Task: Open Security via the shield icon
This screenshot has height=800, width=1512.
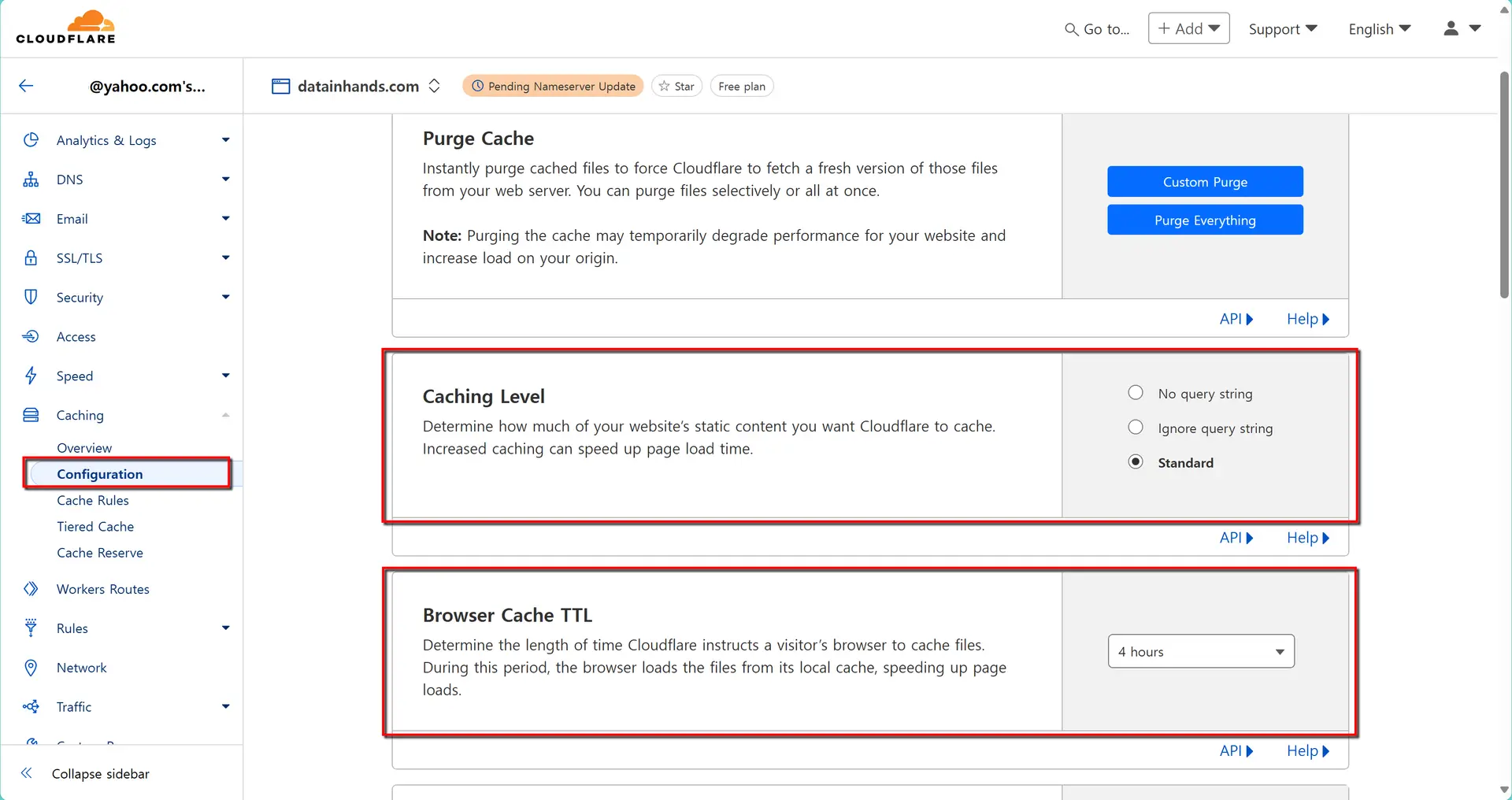Action: (x=31, y=297)
